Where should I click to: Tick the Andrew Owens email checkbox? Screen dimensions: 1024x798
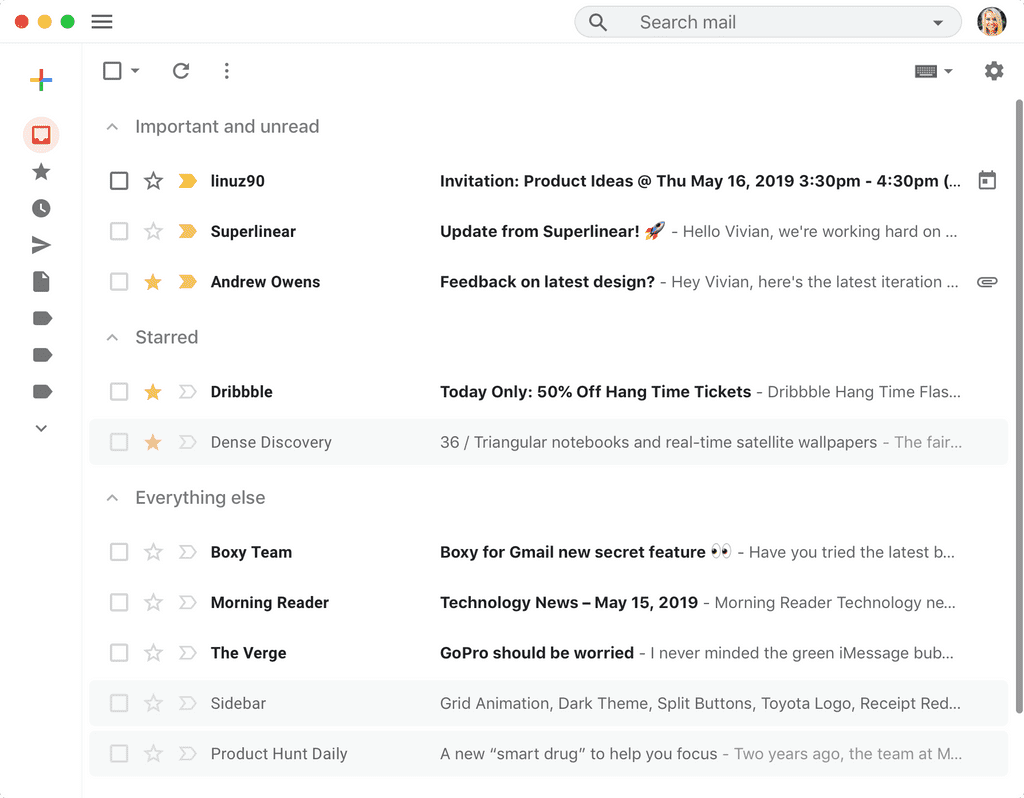119,281
